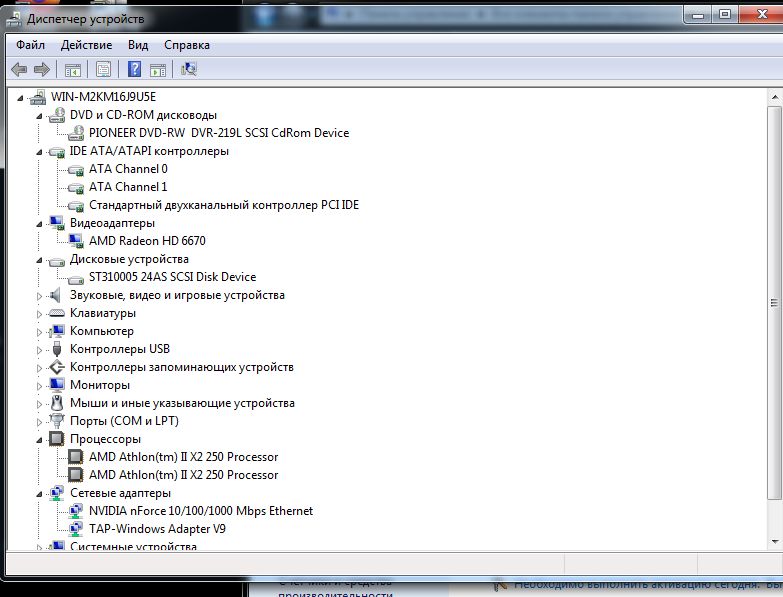The height and width of the screenshot is (597, 783).
Task: Click the Контроллеры запоминающих устройств icon
Action: 57,367
